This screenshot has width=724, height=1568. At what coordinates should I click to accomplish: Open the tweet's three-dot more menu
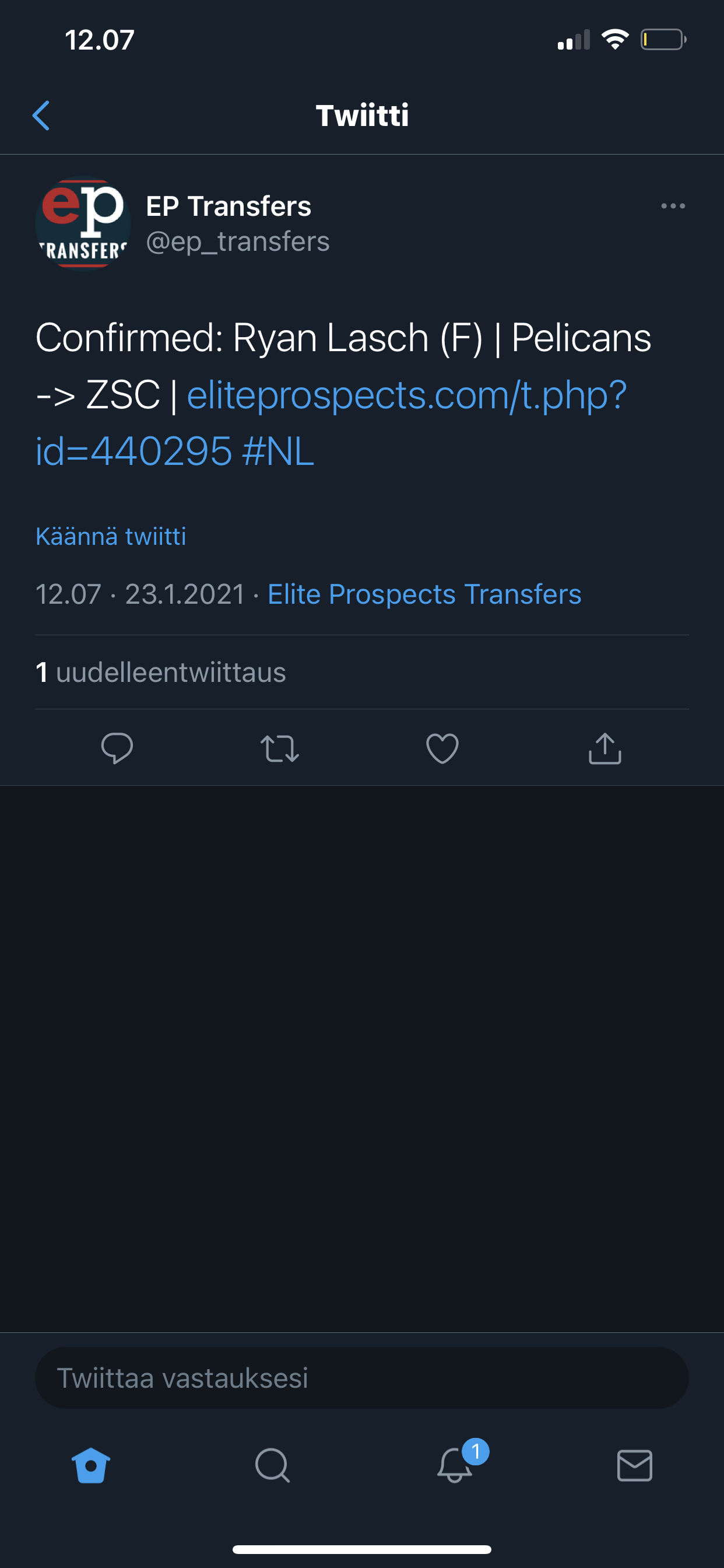(x=673, y=206)
